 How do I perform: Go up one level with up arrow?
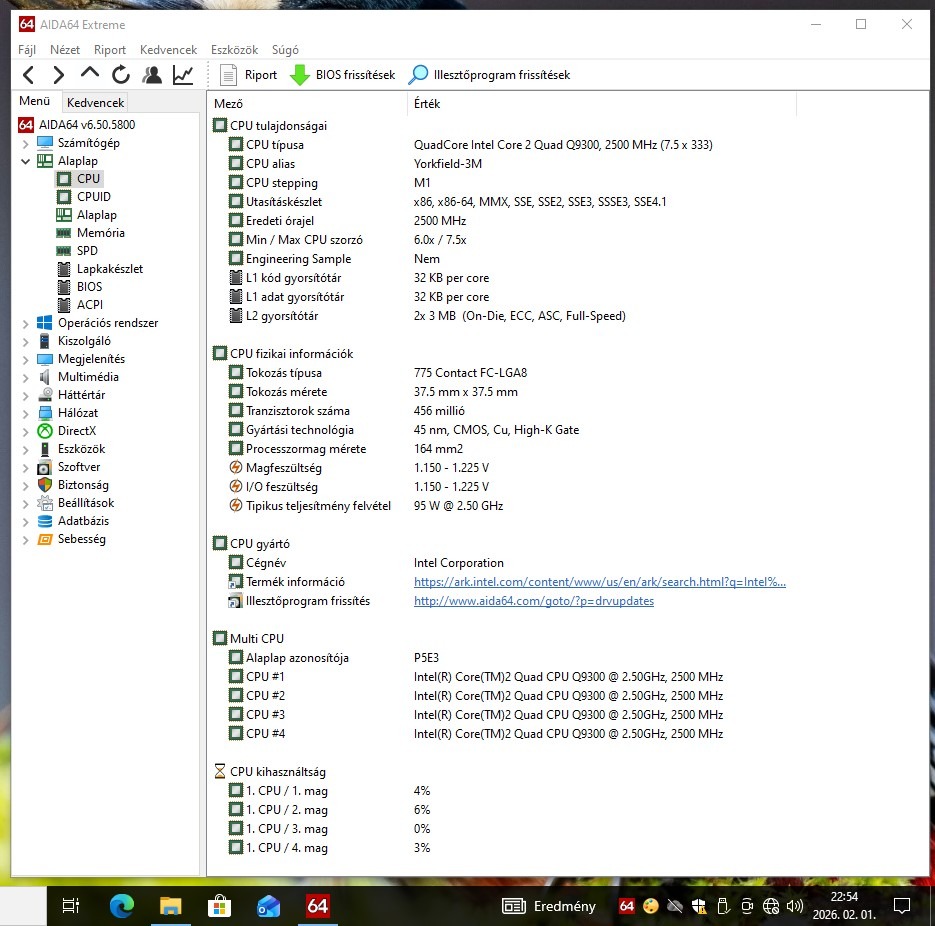coord(89,73)
